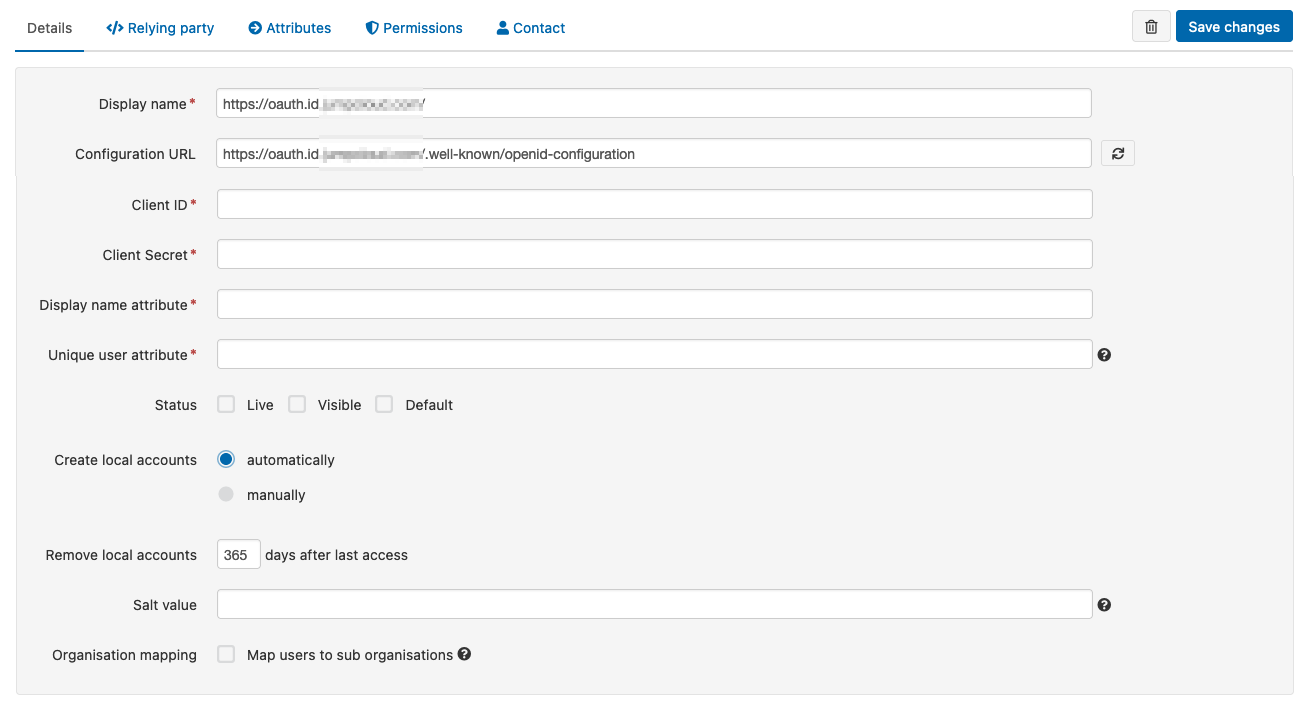The width and height of the screenshot is (1305, 707).
Task: Click the trash delete icon
Action: coord(1150,26)
